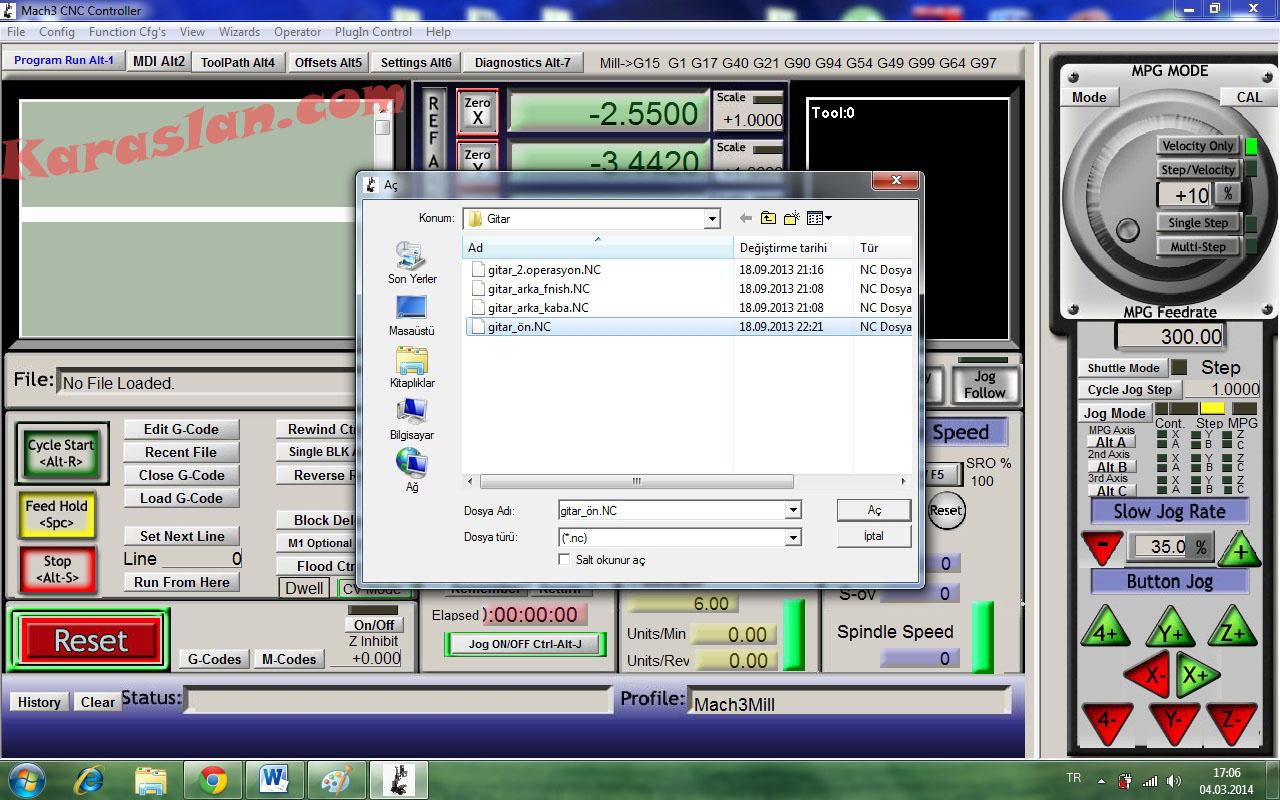Toggle Jog Mode button

(1114, 413)
